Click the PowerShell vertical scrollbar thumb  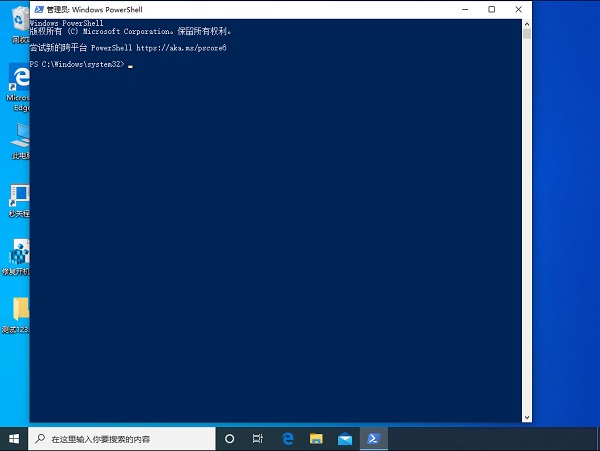(x=527, y=34)
